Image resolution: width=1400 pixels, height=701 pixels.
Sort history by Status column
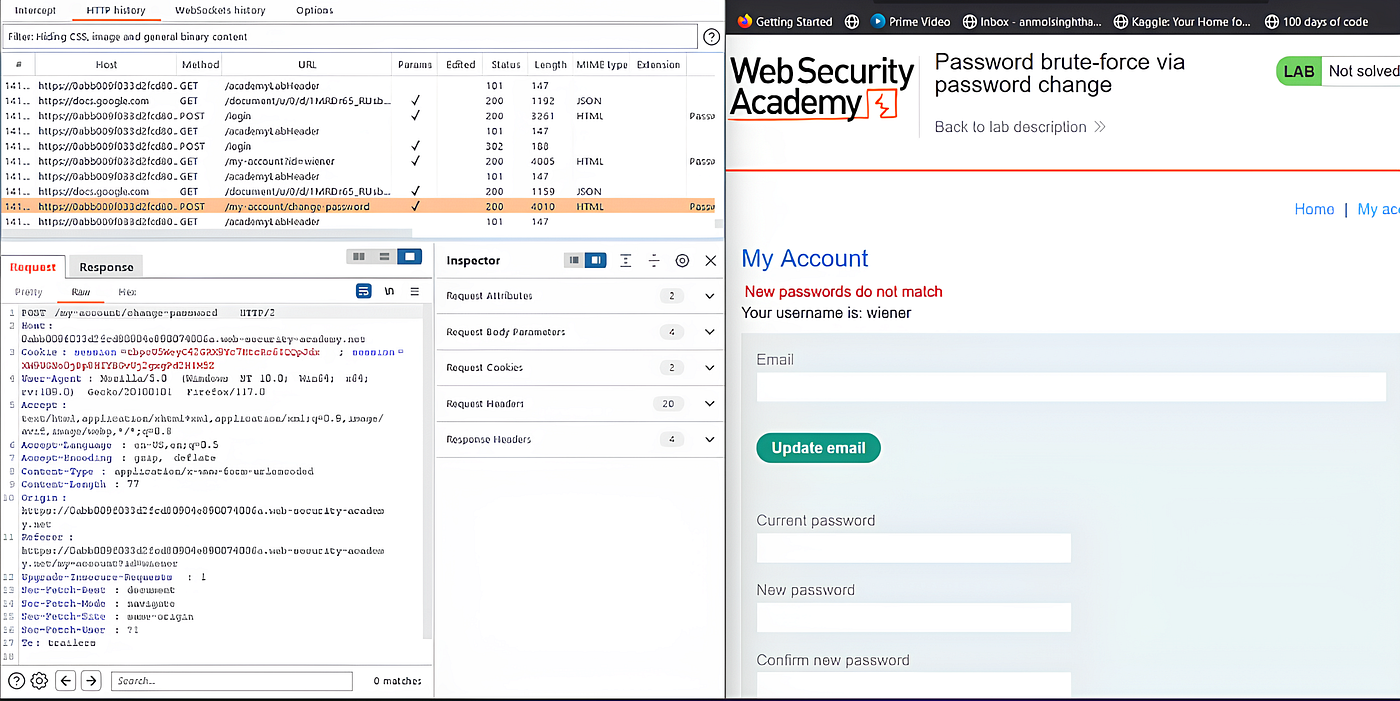point(505,64)
